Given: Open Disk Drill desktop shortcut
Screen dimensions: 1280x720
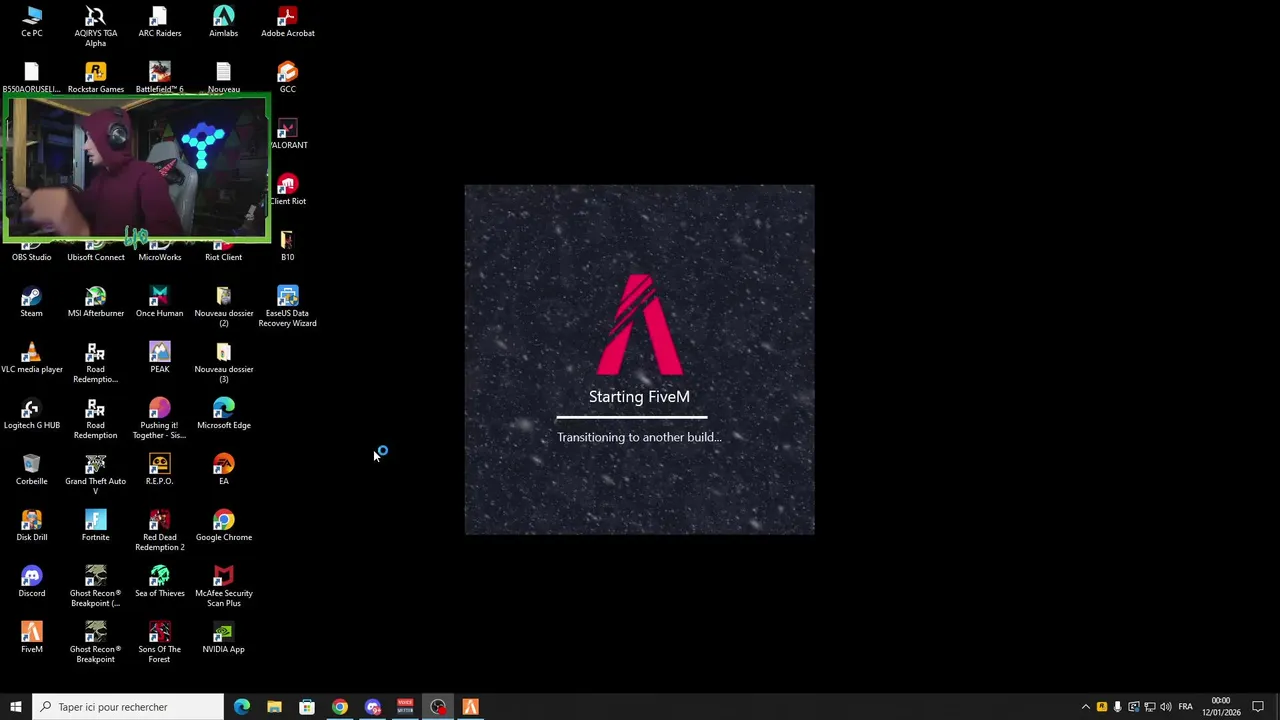Looking at the screenshot, I should pos(32,526).
